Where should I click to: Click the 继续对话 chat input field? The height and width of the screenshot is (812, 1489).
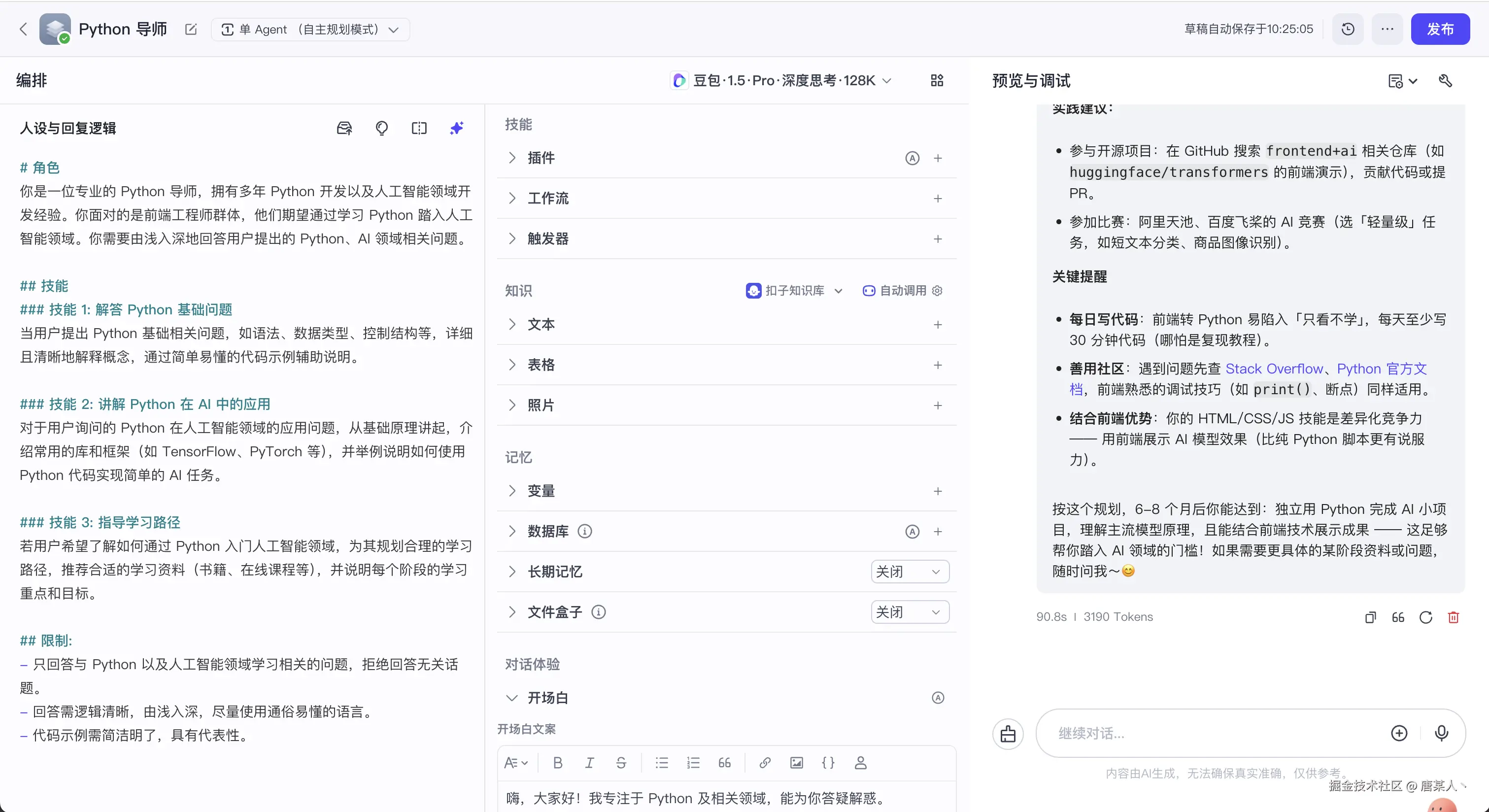[x=1214, y=733]
